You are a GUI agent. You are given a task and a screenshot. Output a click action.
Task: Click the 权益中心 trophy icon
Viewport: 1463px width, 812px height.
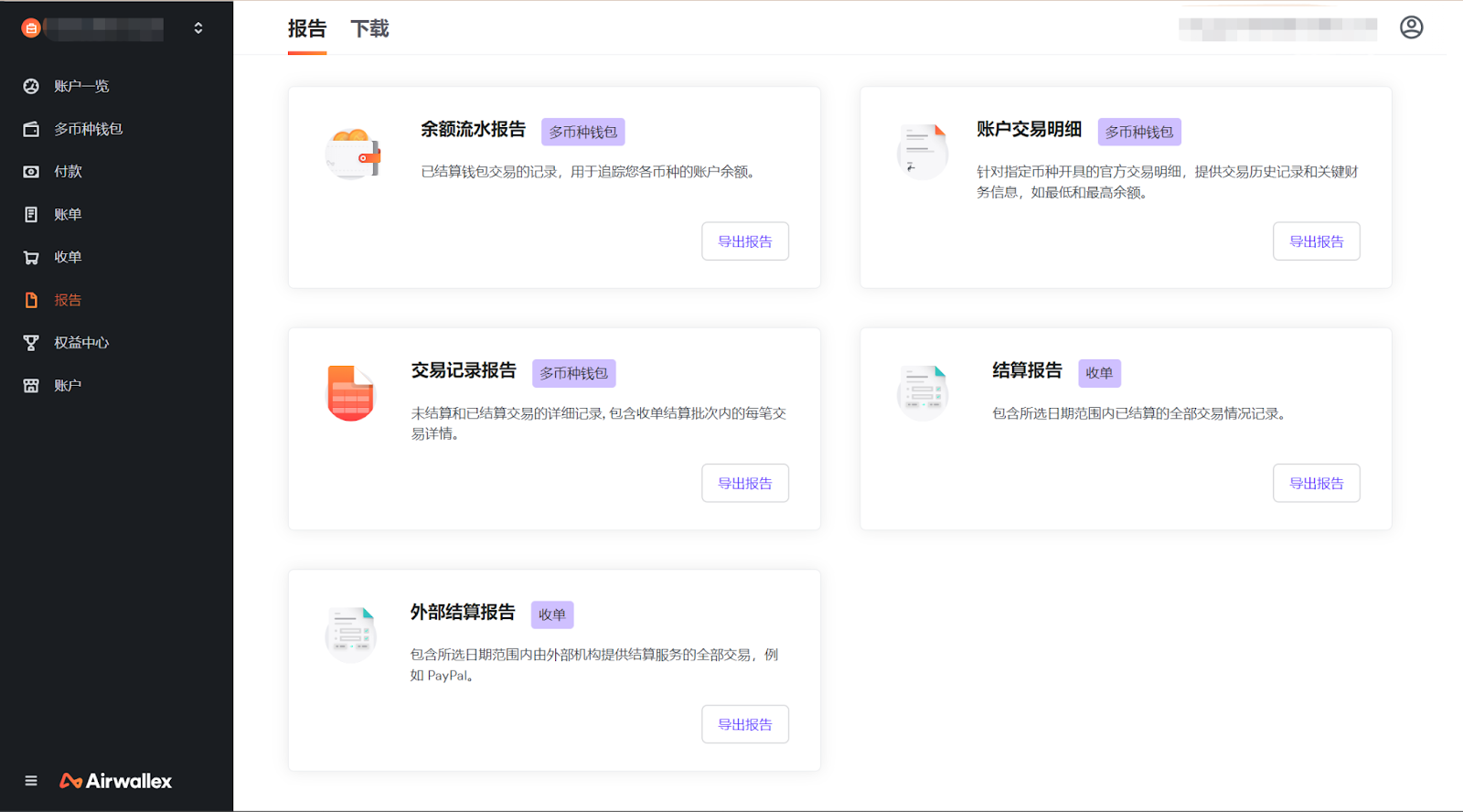(31, 343)
